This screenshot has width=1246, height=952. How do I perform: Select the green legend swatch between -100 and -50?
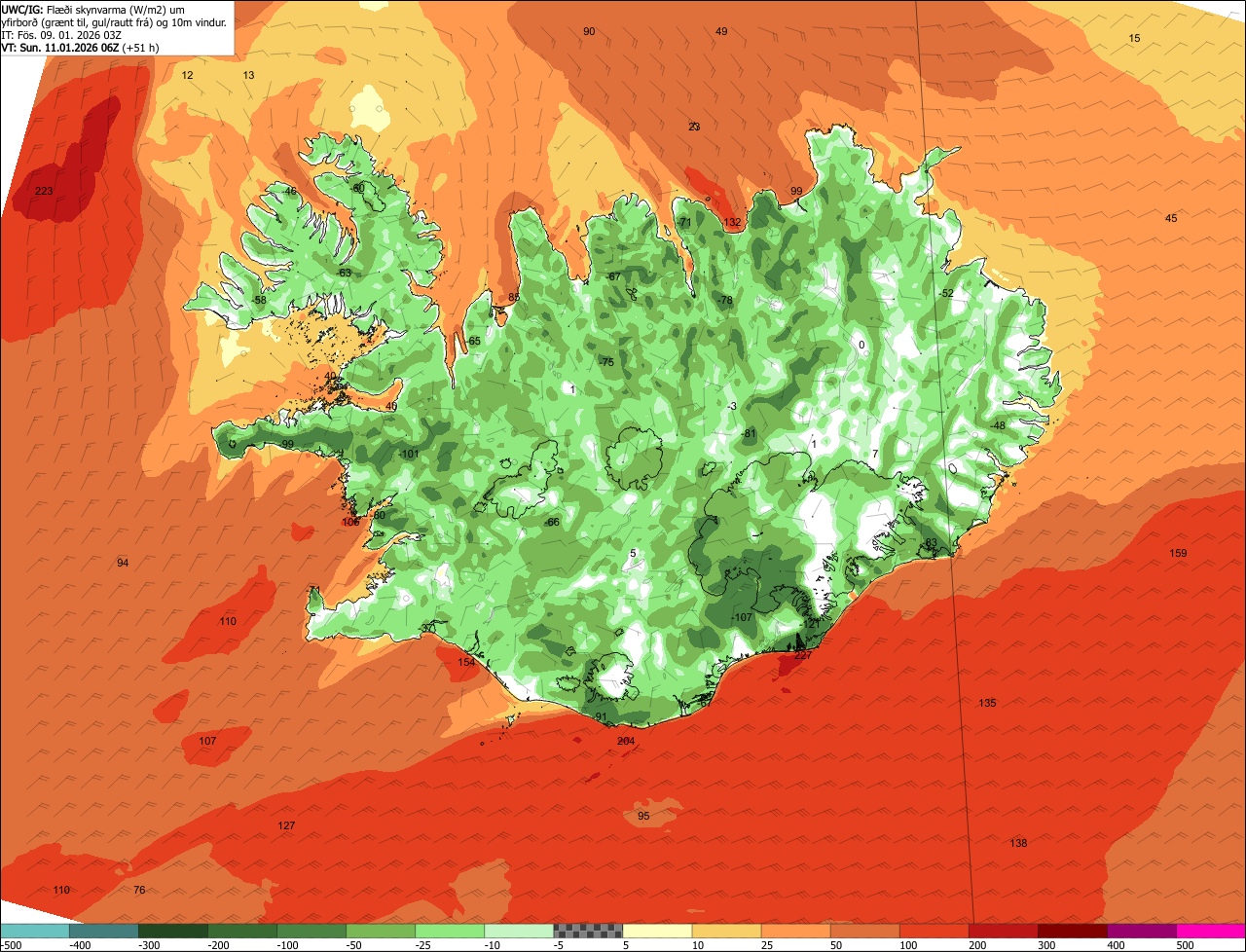311,930
